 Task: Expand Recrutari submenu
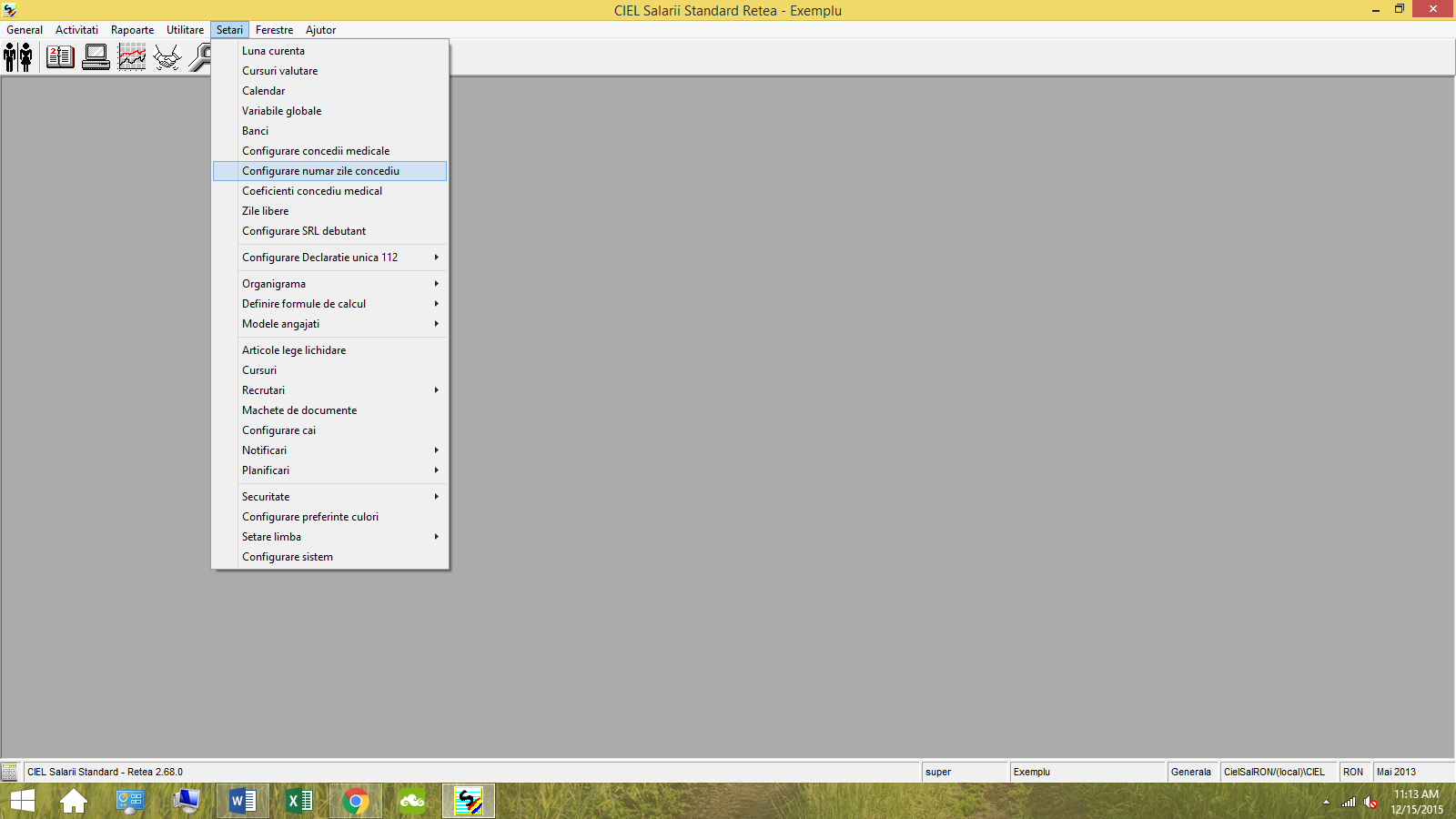(x=329, y=390)
